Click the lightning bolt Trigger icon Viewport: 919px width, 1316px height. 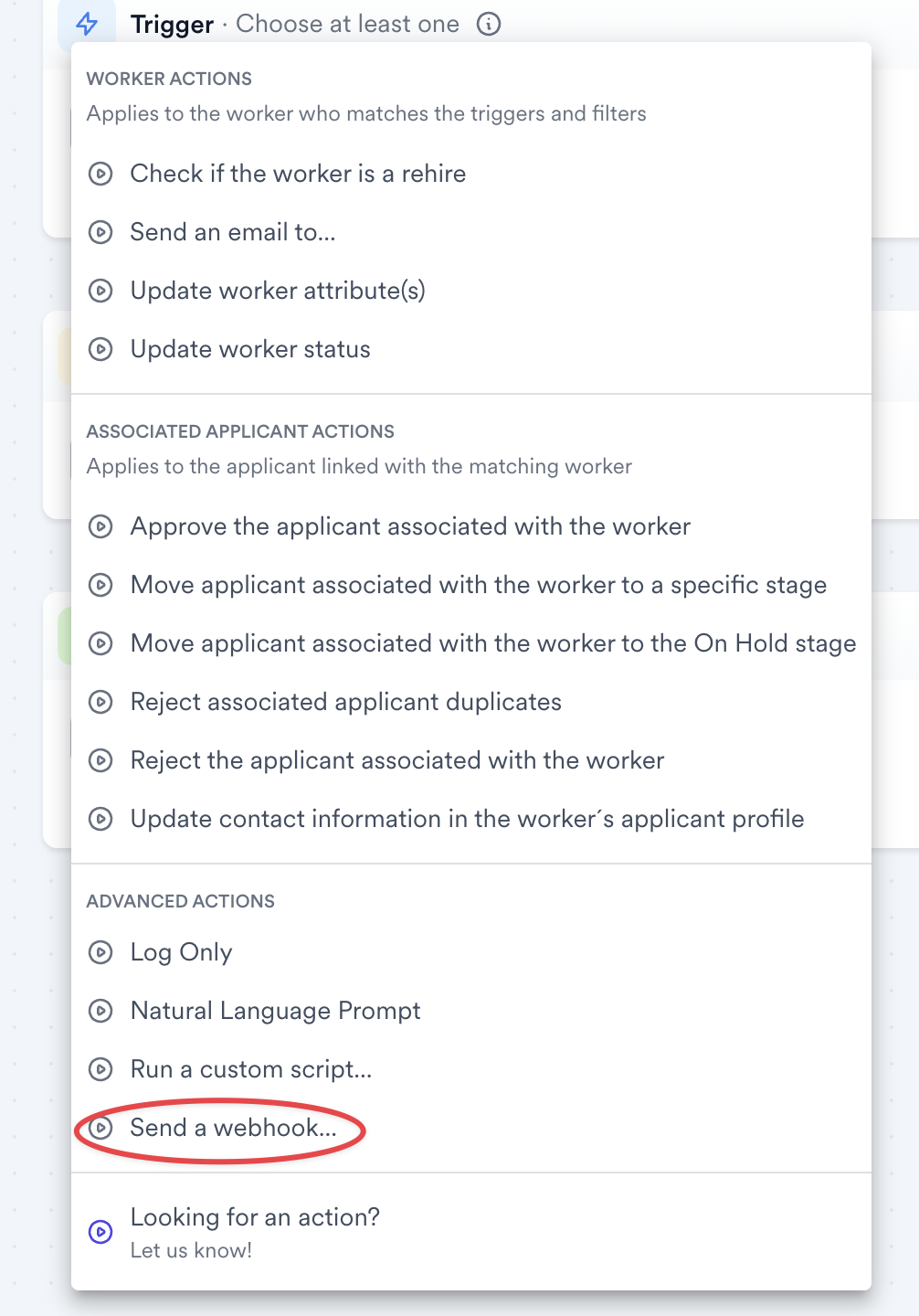click(x=87, y=24)
